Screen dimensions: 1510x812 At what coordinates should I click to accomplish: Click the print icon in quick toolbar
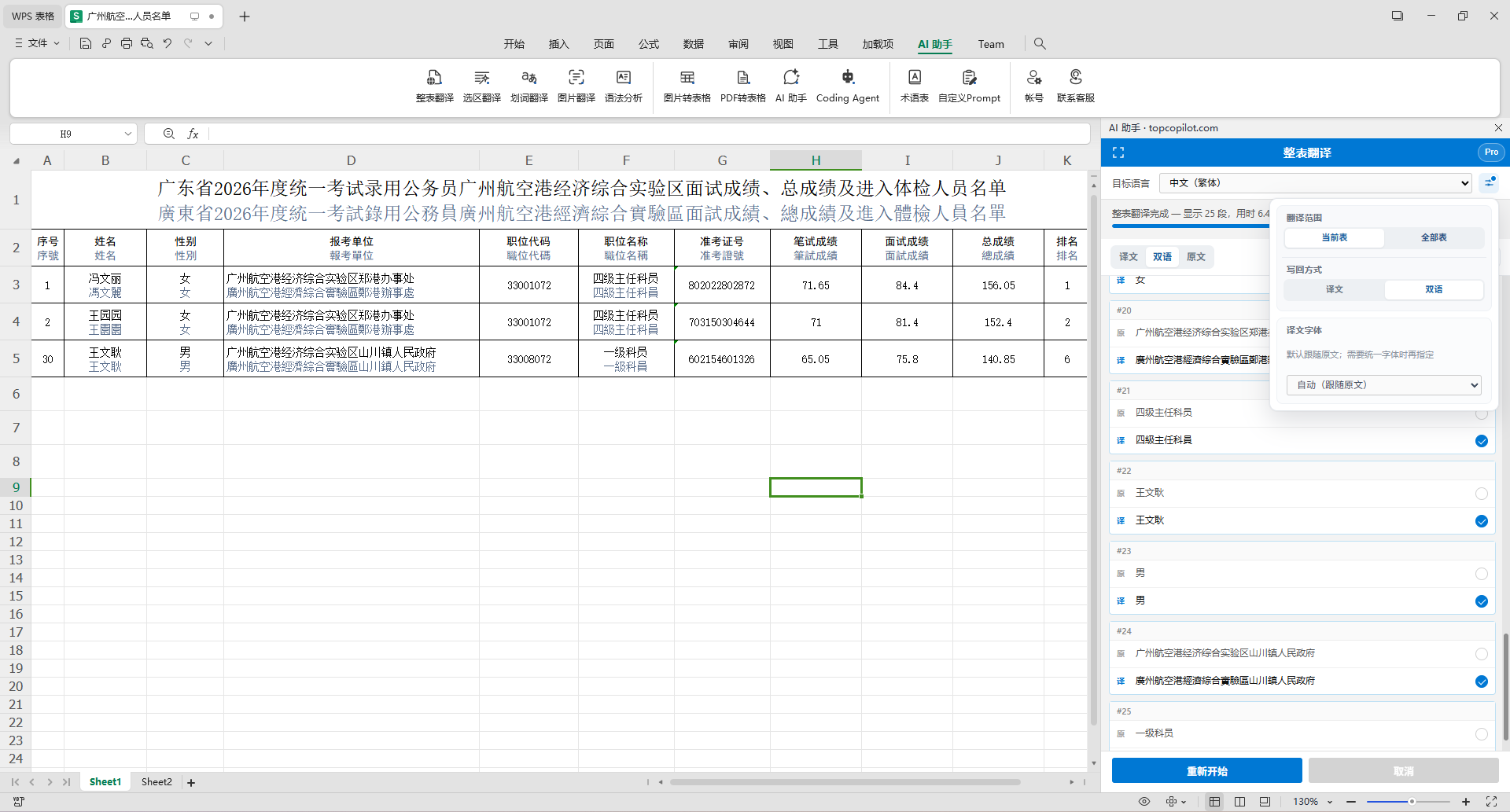(x=127, y=43)
